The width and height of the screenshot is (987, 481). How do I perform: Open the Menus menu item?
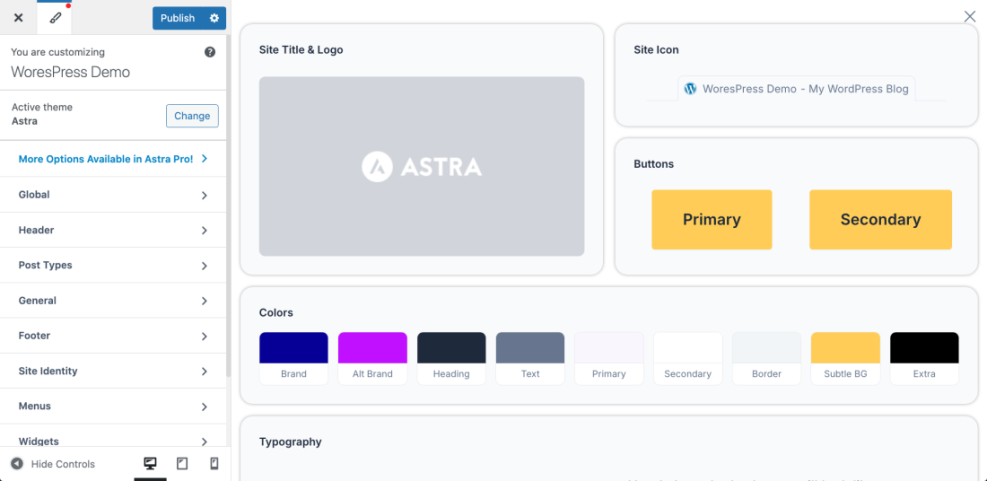pos(113,407)
